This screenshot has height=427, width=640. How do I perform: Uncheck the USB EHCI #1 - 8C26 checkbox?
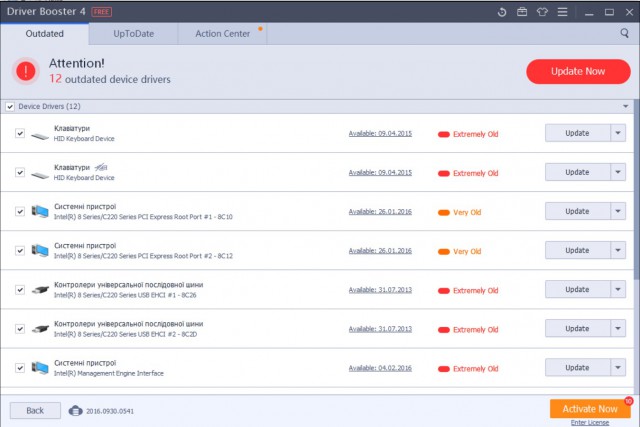[x=20, y=290]
